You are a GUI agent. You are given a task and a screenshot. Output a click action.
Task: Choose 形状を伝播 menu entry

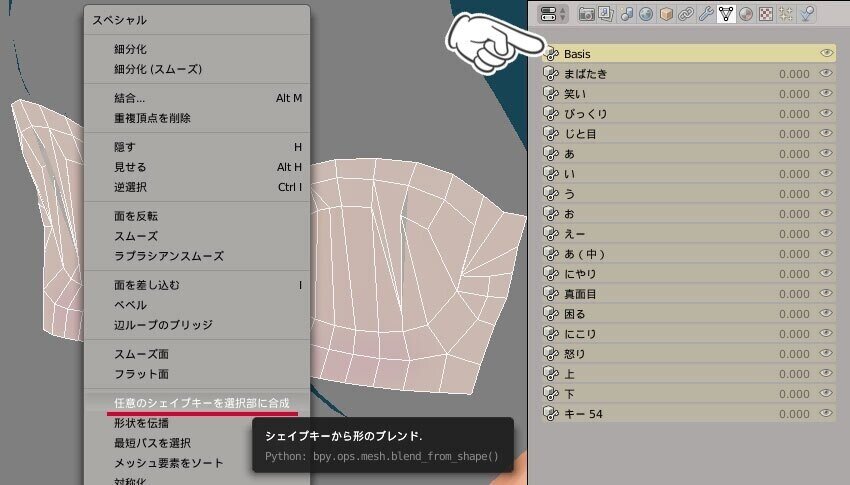coord(141,423)
